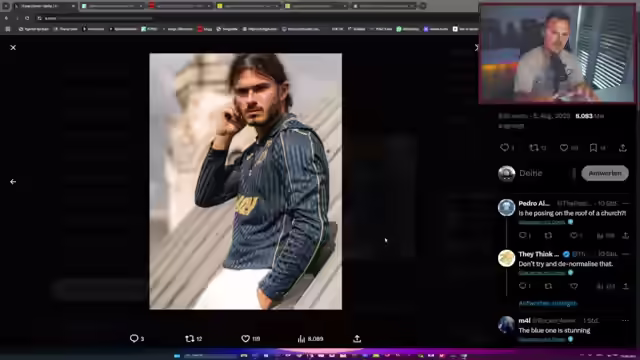The height and width of the screenshot is (360, 640).
Task: Click the taskbar search box
Action: [210, 356]
